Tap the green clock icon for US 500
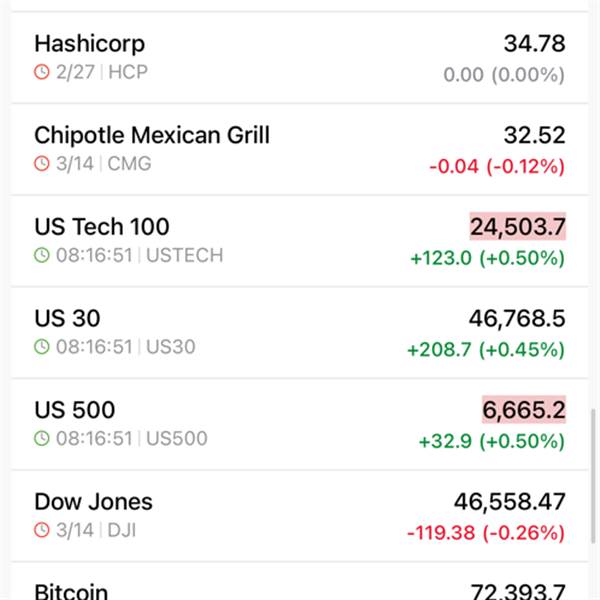The height and width of the screenshot is (600, 600). (41, 439)
